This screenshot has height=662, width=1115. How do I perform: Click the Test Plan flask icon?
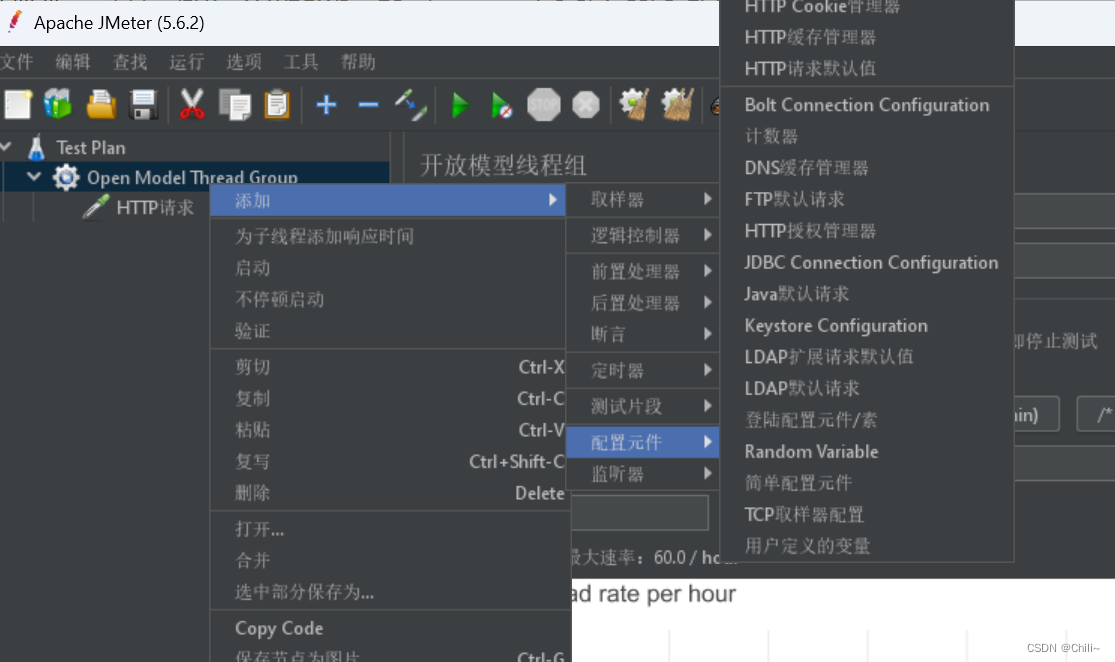(36, 147)
